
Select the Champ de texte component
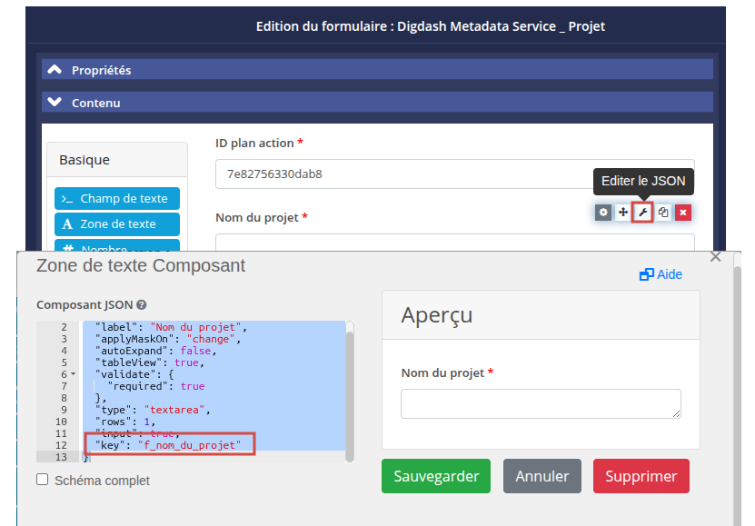117,199
